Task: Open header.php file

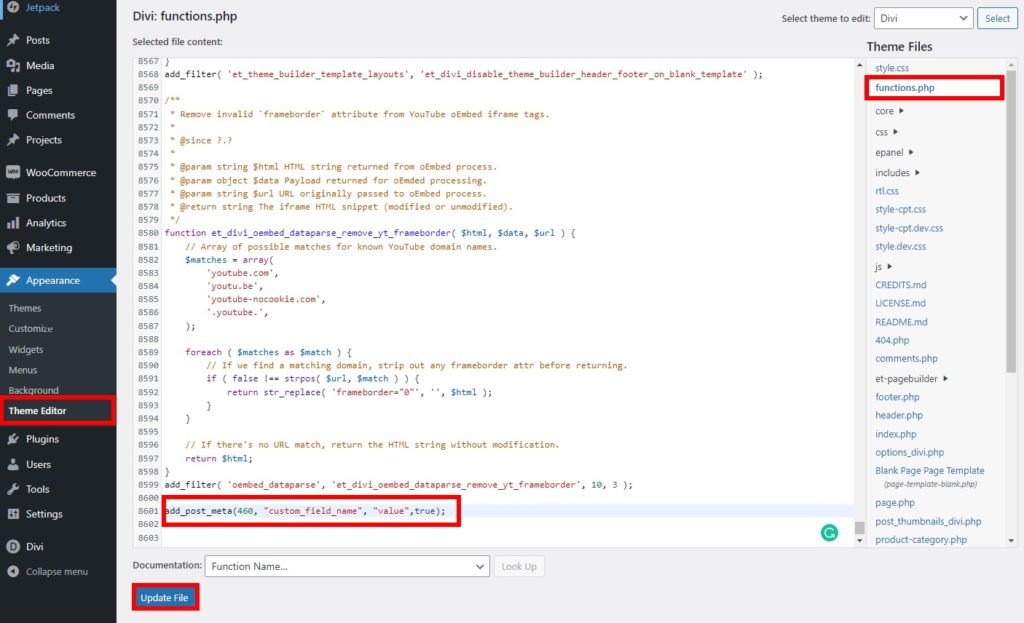Action: tap(899, 415)
